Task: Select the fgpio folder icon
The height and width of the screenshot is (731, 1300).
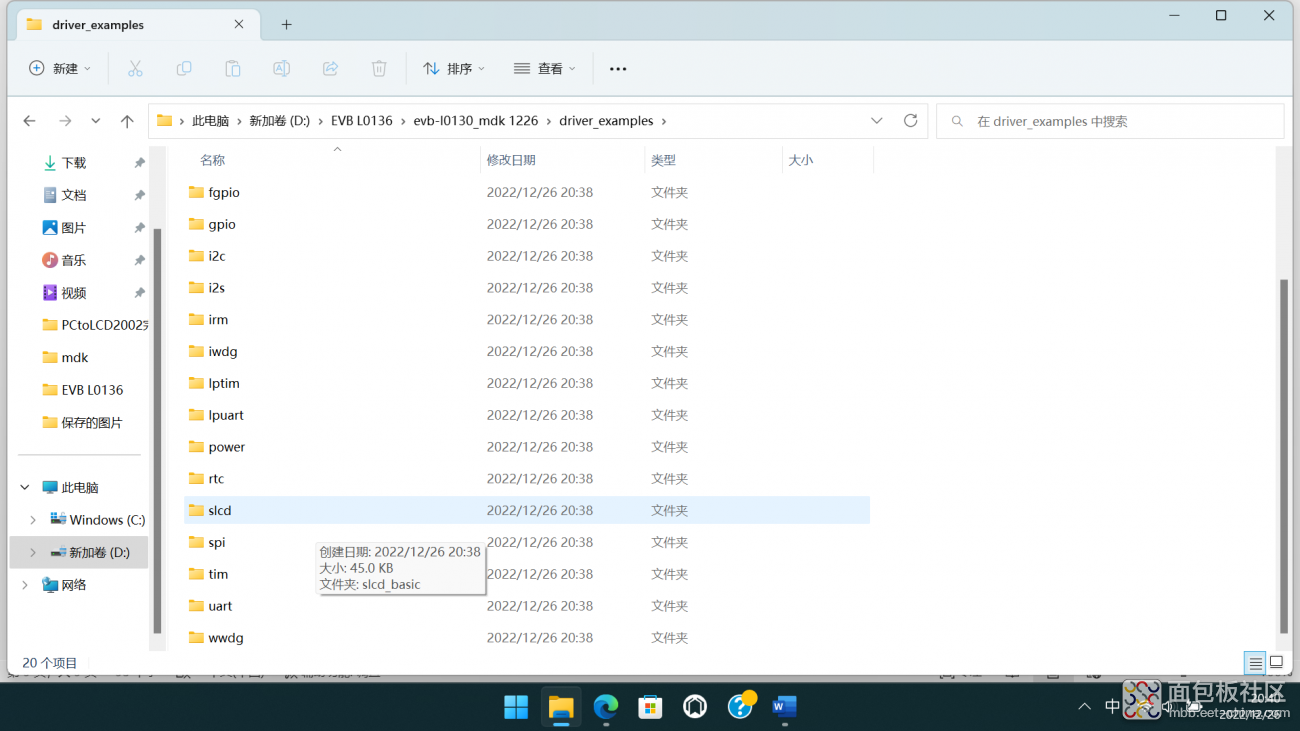Action: click(196, 192)
